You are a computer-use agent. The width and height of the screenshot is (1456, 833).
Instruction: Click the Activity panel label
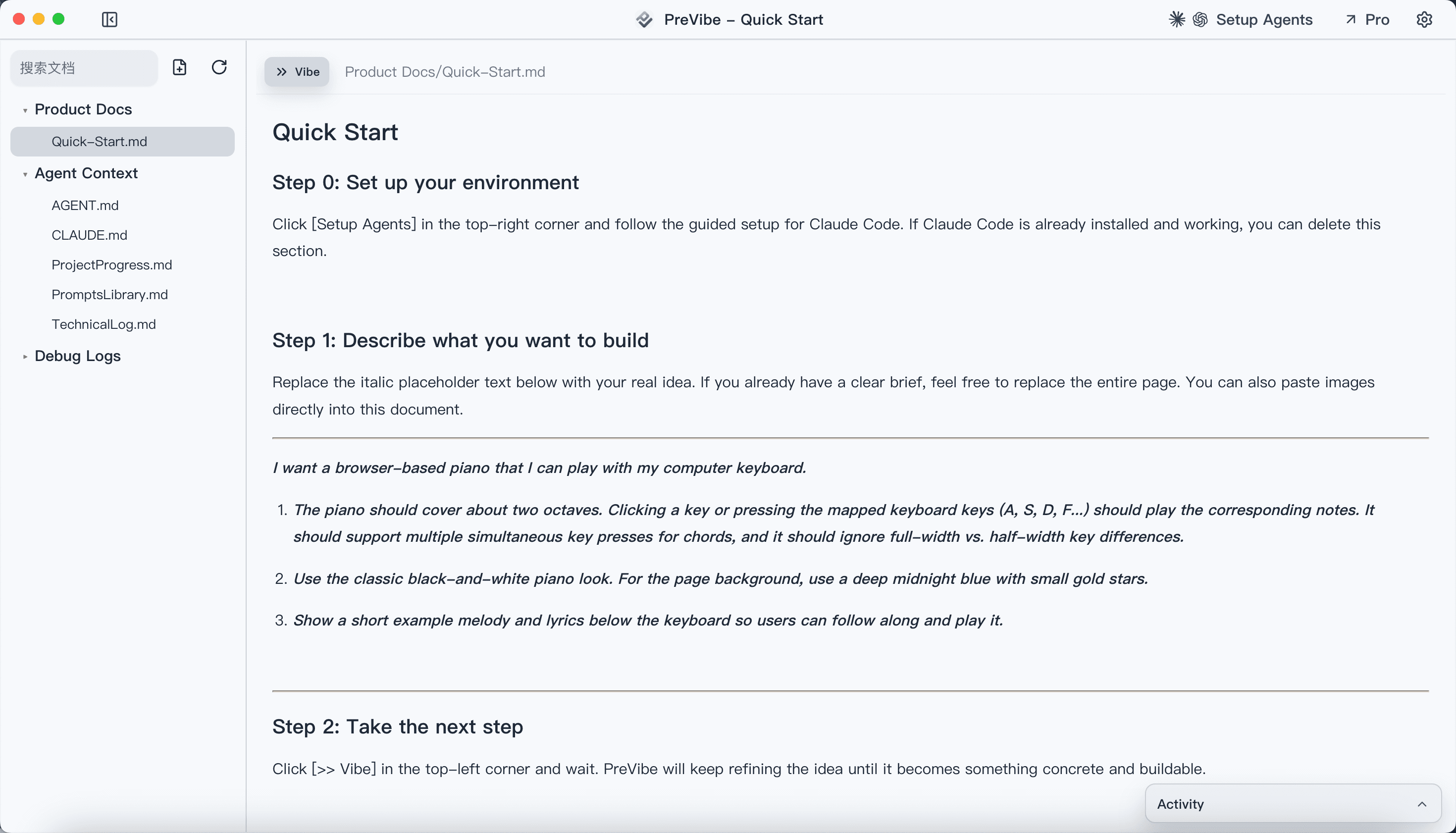coord(1180,804)
